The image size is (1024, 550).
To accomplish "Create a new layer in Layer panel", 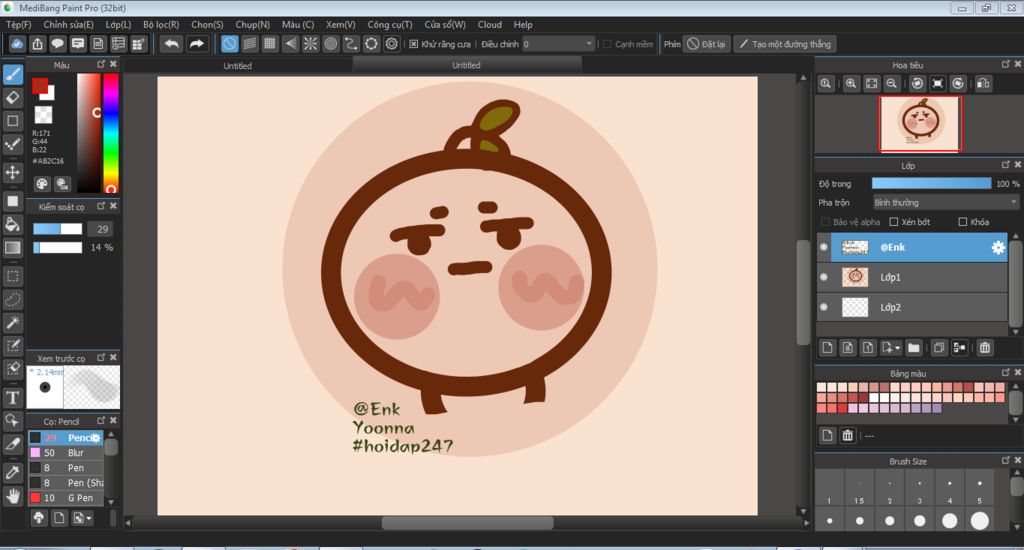I will coord(827,348).
